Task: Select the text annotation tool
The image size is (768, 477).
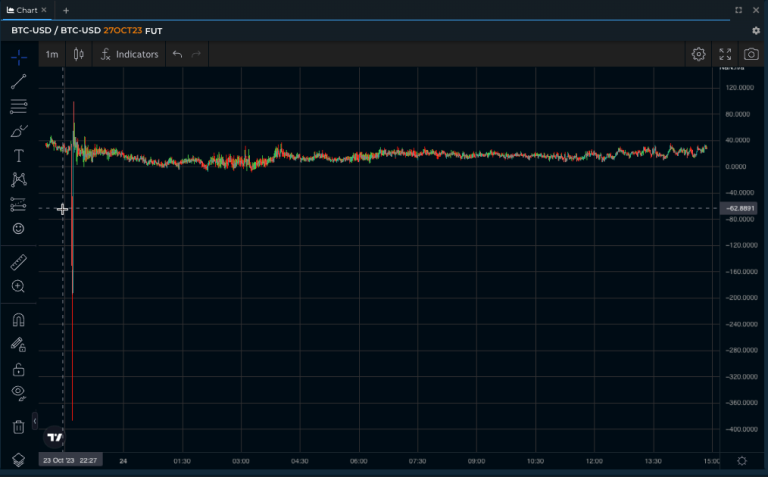Action: pyautogui.click(x=18, y=155)
